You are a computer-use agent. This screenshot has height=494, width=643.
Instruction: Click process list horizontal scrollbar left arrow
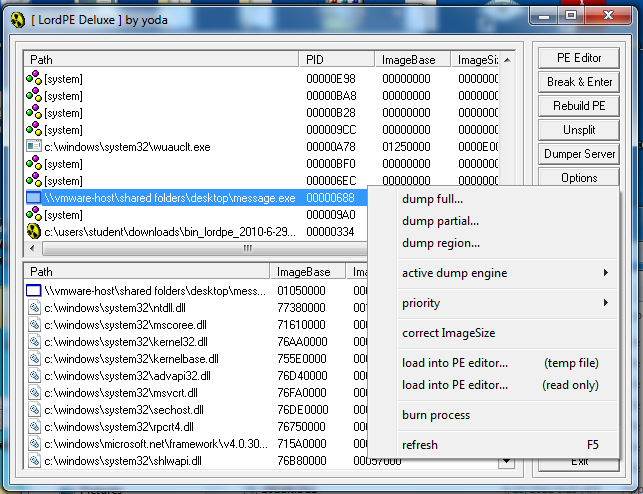point(32,248)
